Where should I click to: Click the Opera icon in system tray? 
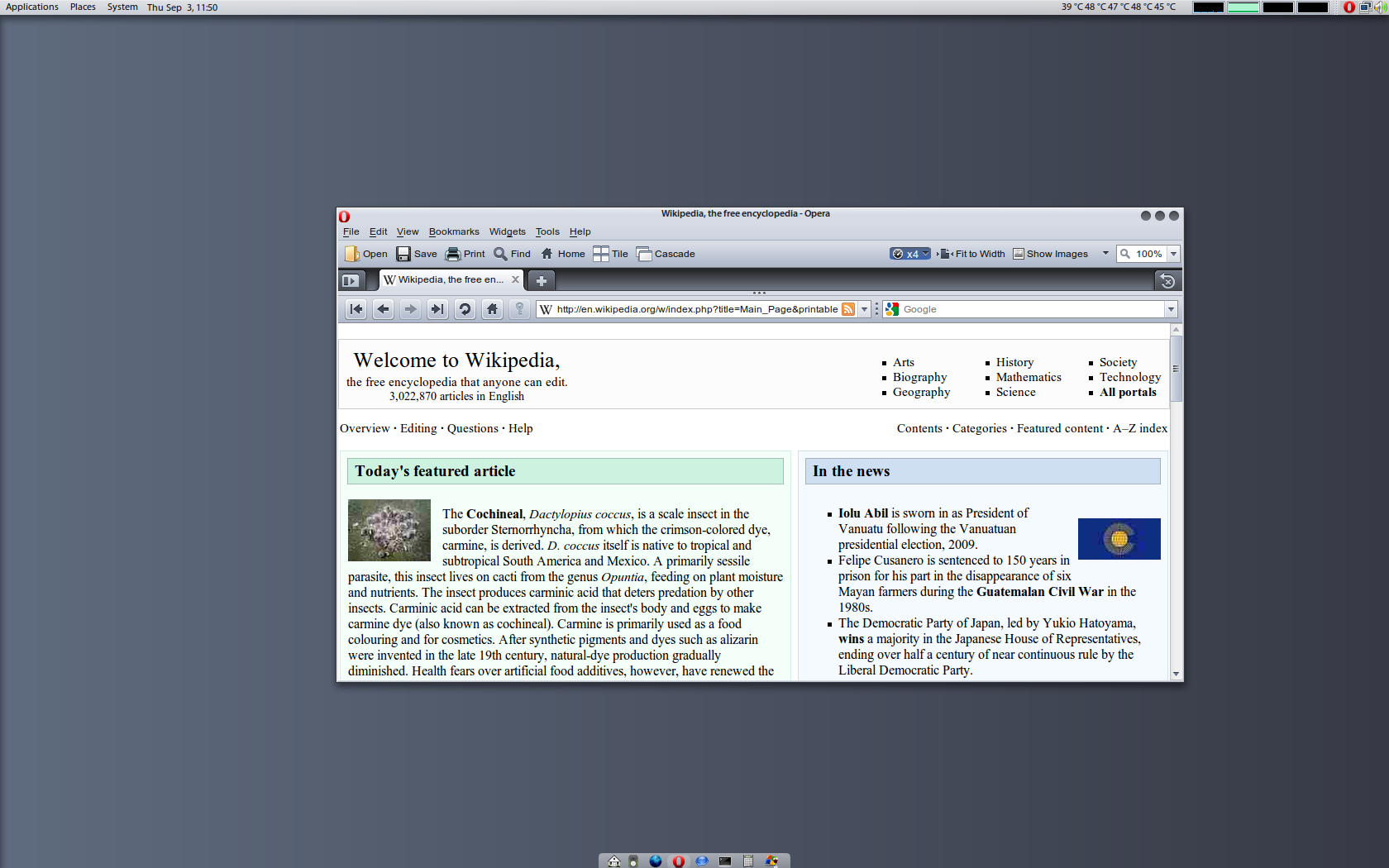click(x=1349, y=7)
